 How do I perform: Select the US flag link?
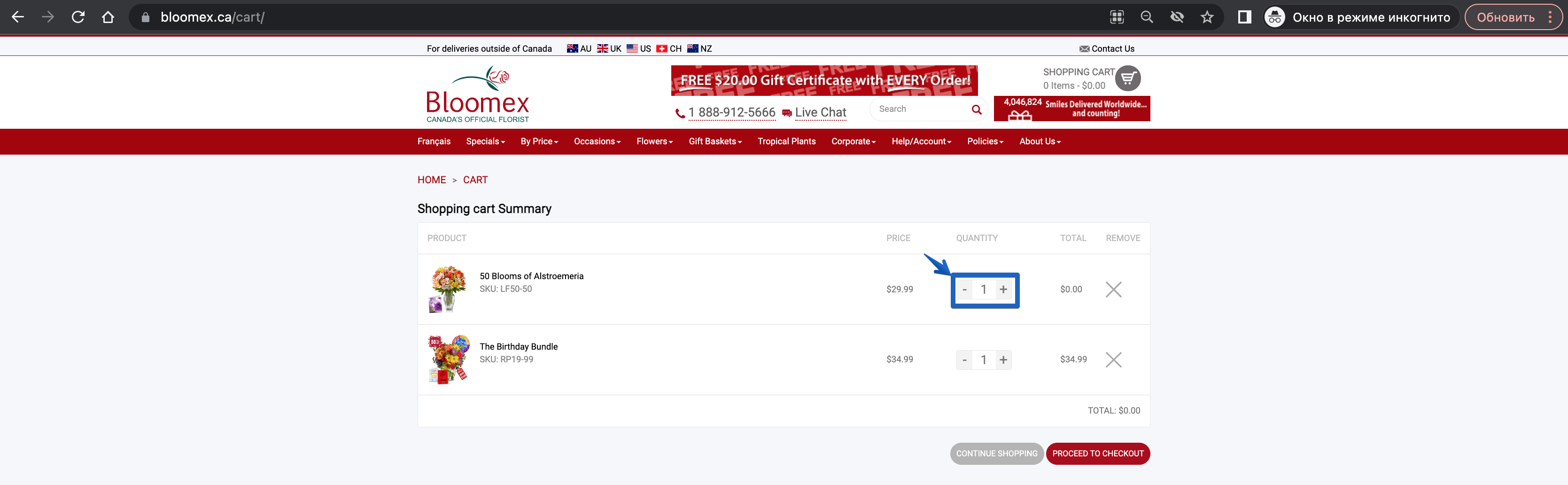point(638,49)
